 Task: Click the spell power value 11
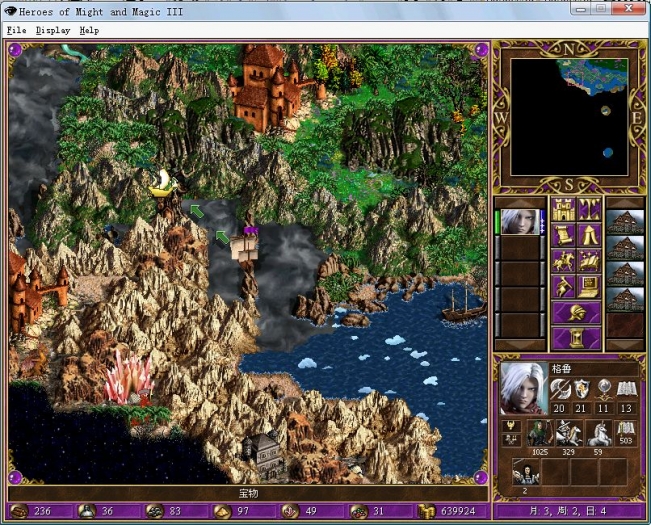point(603,408)
